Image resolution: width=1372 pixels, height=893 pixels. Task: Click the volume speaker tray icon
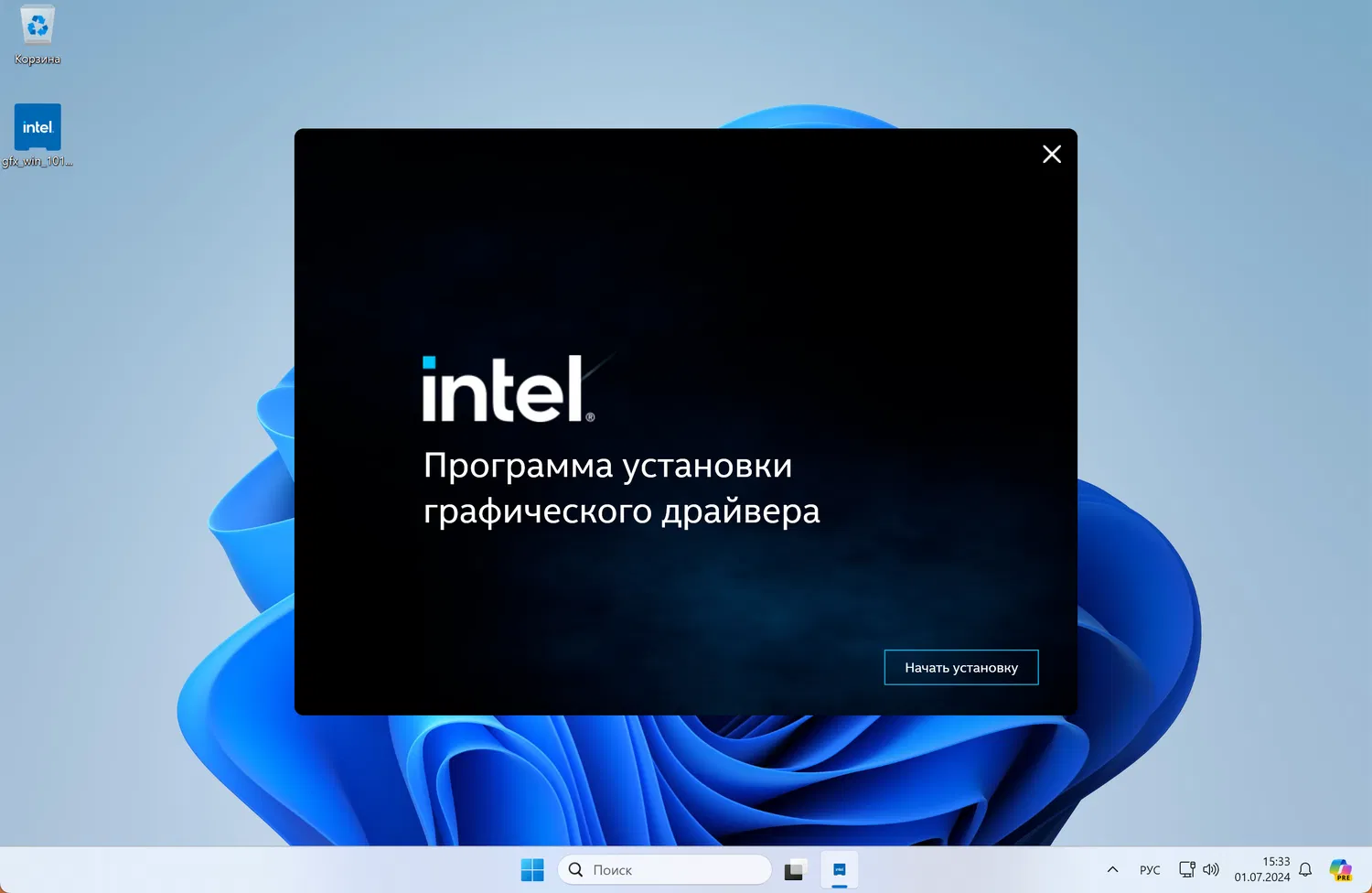coord(1211,869)
